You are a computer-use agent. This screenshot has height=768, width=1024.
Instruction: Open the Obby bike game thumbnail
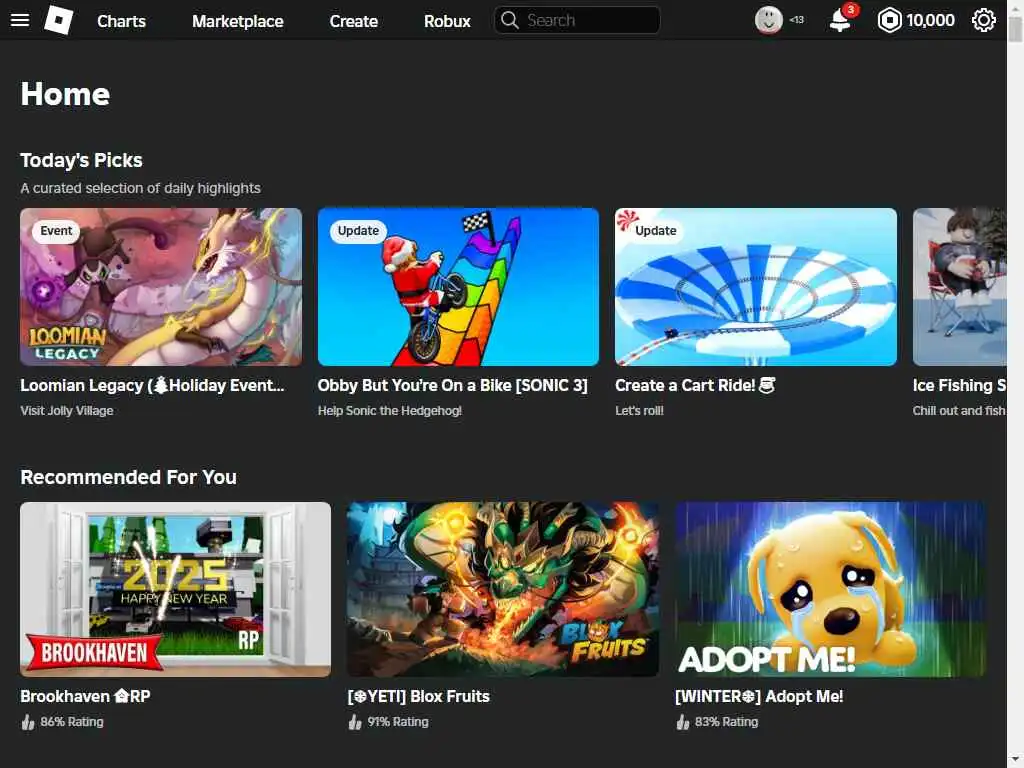458,287
